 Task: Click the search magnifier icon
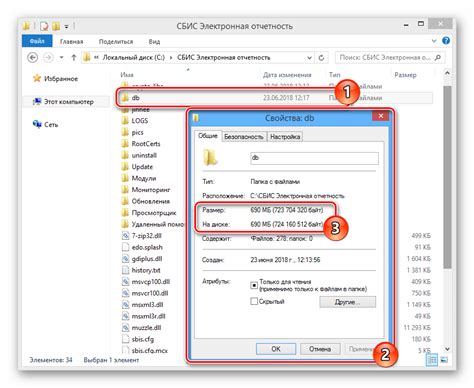[438, 58]
